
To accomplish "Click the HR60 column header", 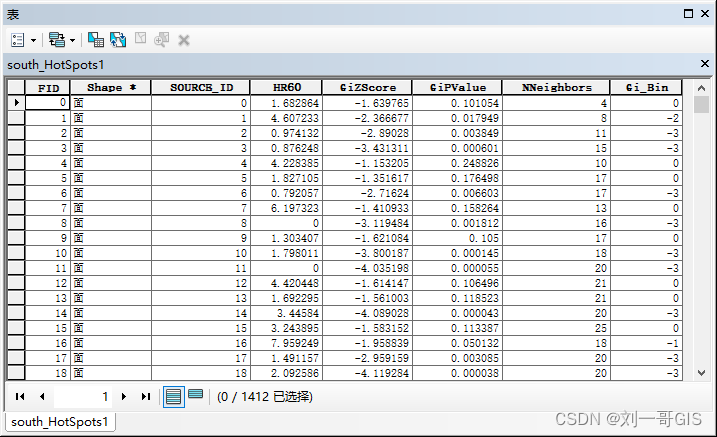I will [x=286, y=88].
